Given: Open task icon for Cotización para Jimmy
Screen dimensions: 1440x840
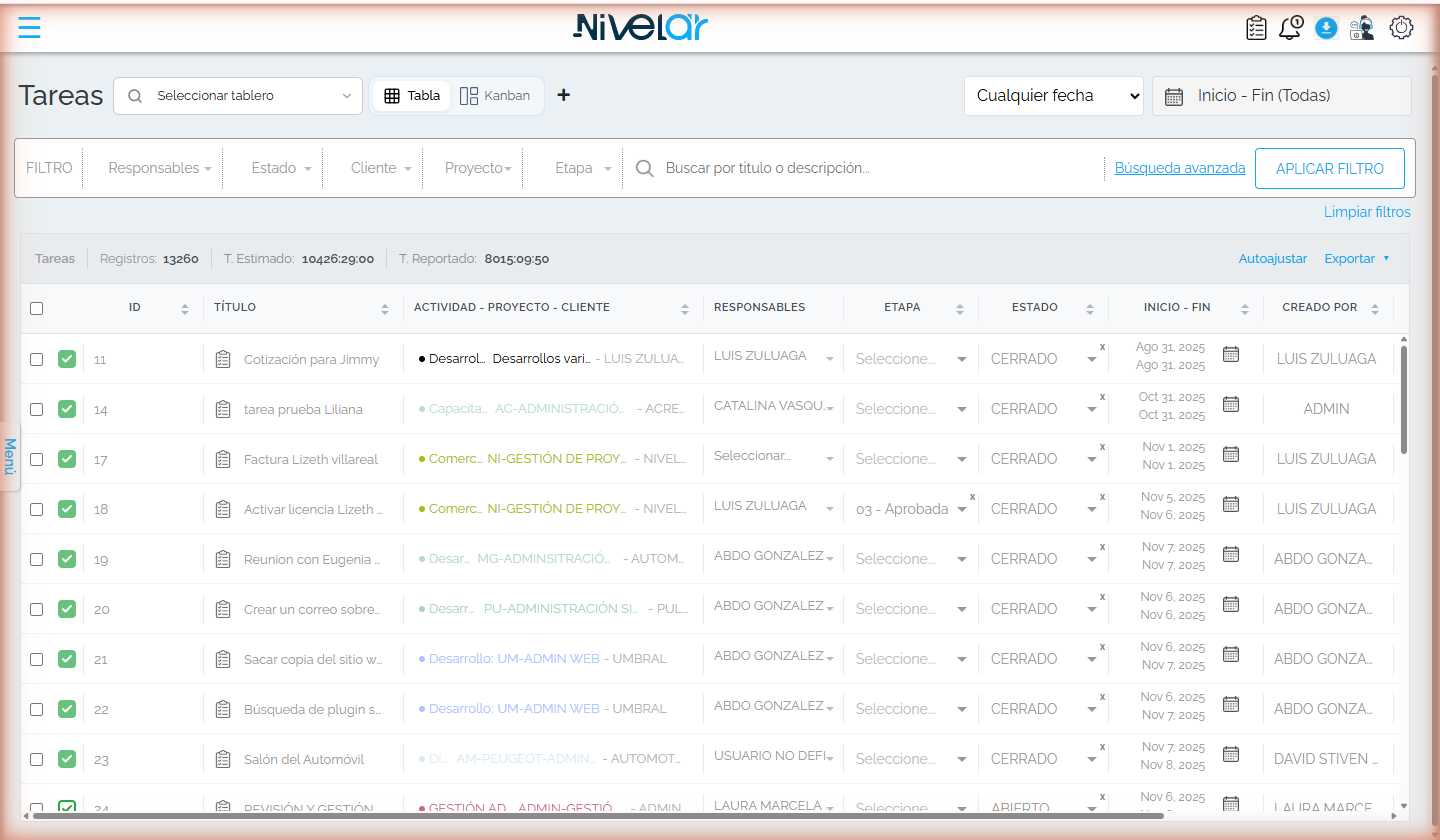Looking at the screenshot, I should (x=223, y=359).
